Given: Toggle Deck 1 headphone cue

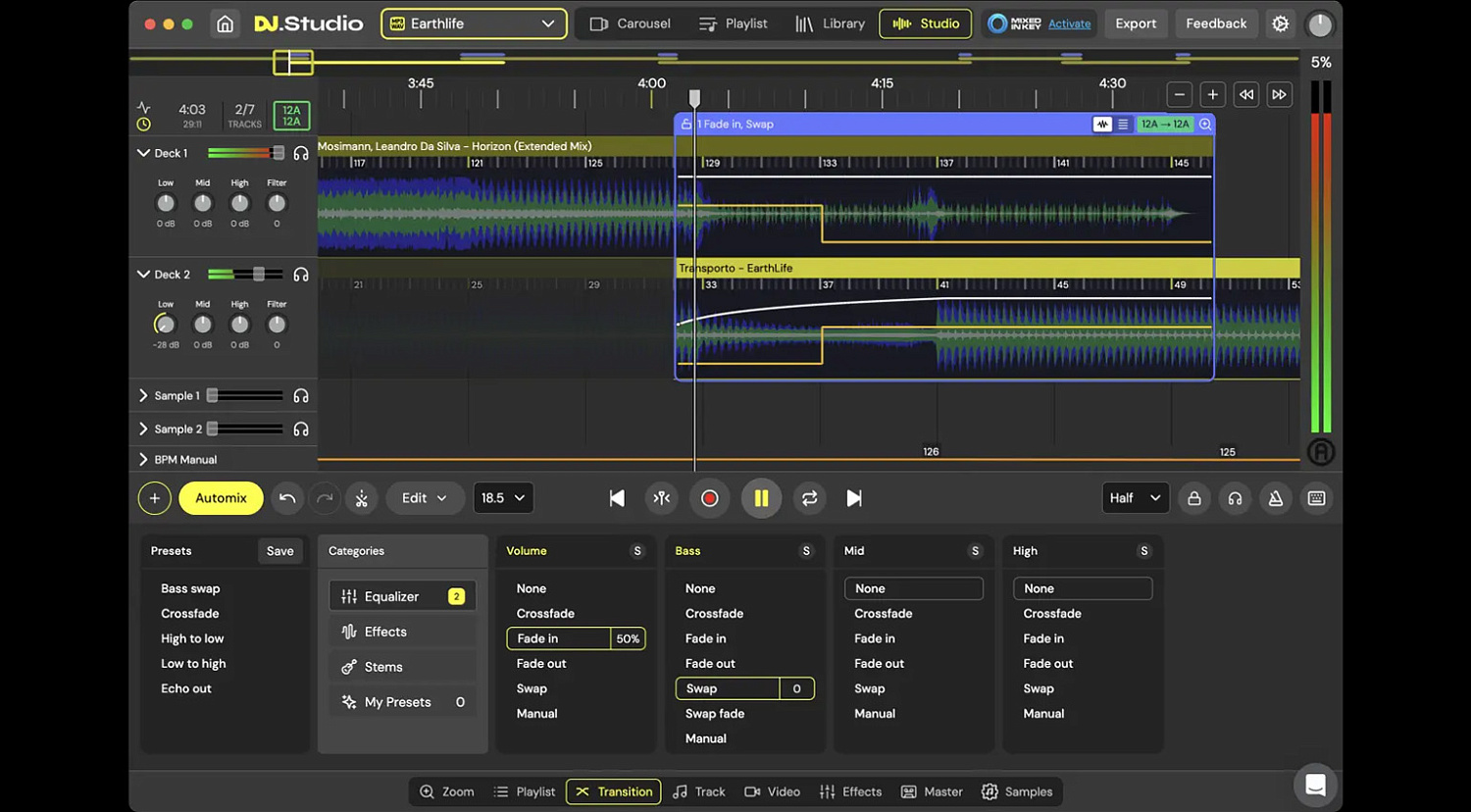Looking at the screenshot, I should pos(301,153).
